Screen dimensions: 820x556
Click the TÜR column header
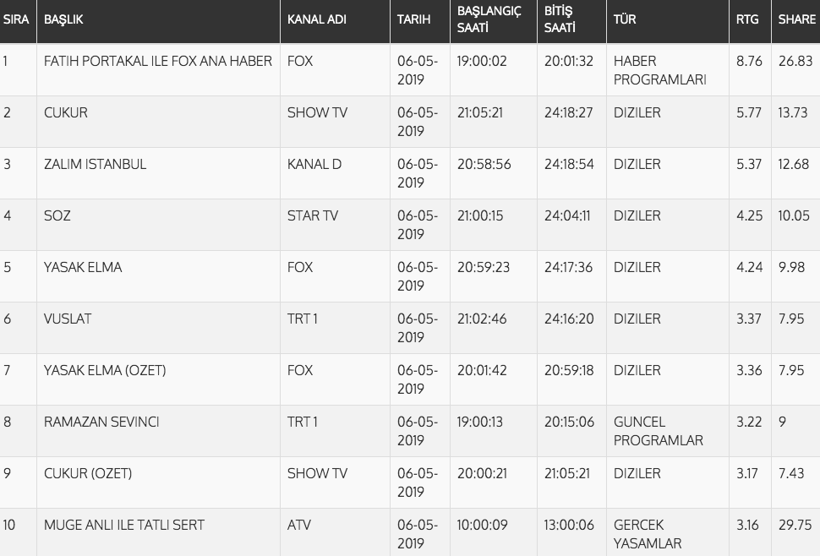pos(625,19)
